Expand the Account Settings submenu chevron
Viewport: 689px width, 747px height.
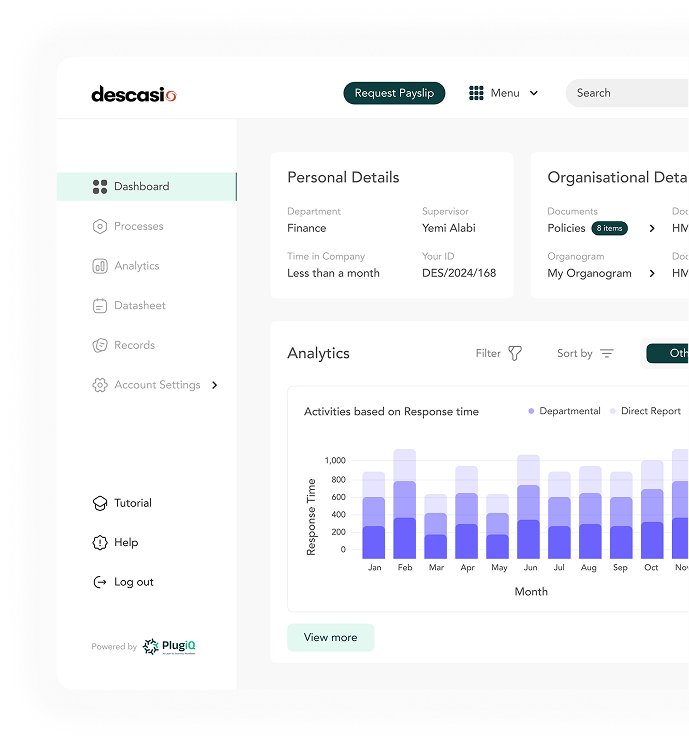(x=215, y=385)
